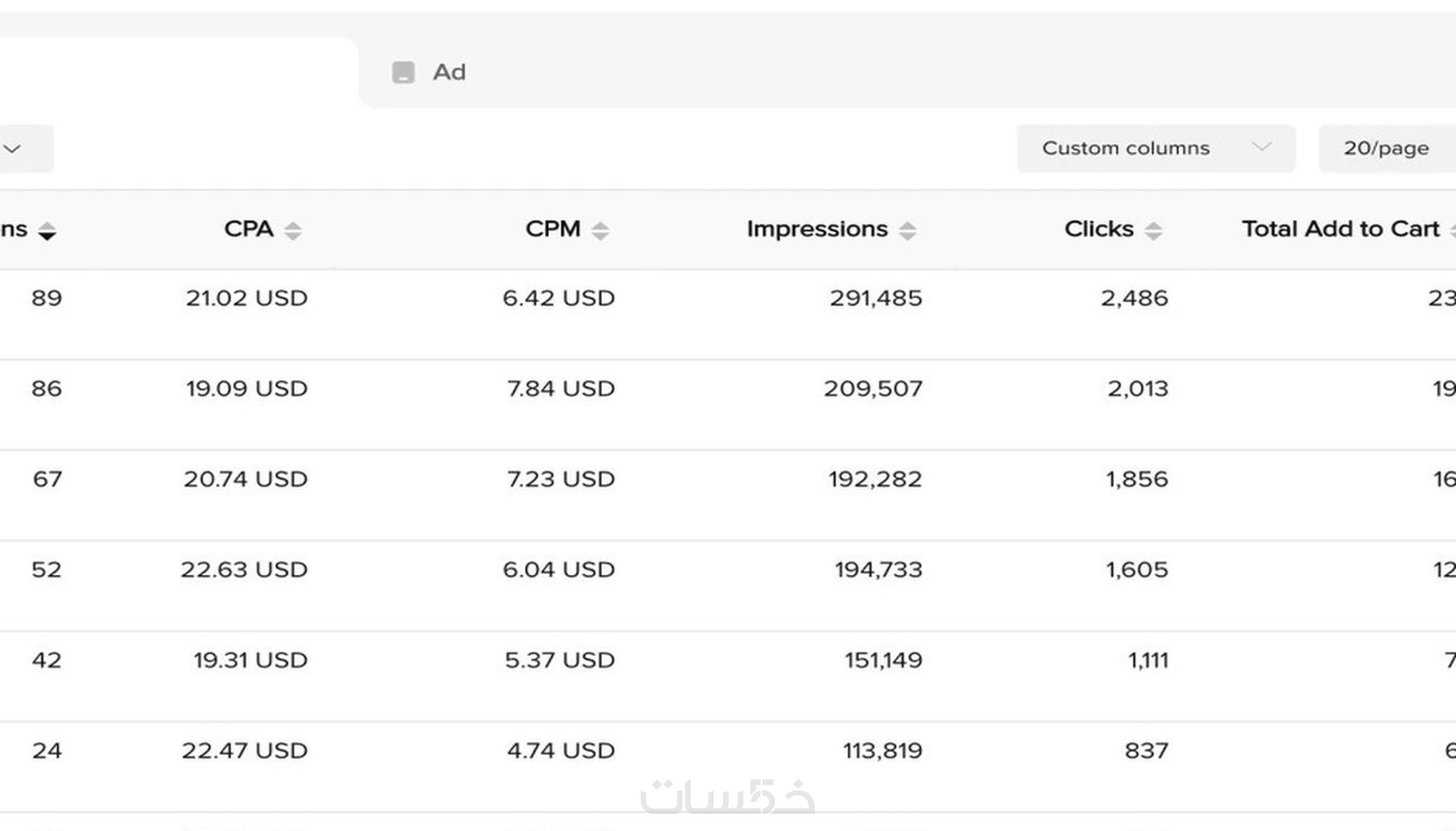1456x831 pixels.
Task: Click sort arrows on leftmost partially visible column
Action: pos(47,230)
